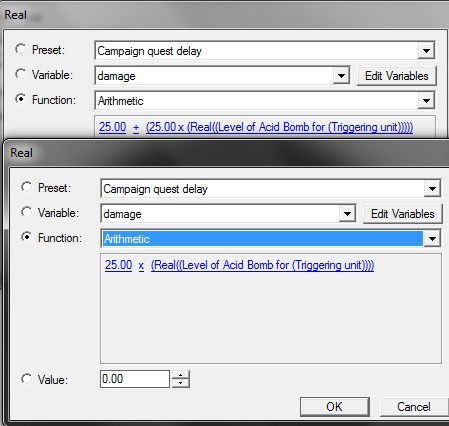This screenshot has height=426, width=449.
Task: Select Variable radio in front dialog
Action: pyautogui.click(x=26, y=212)
